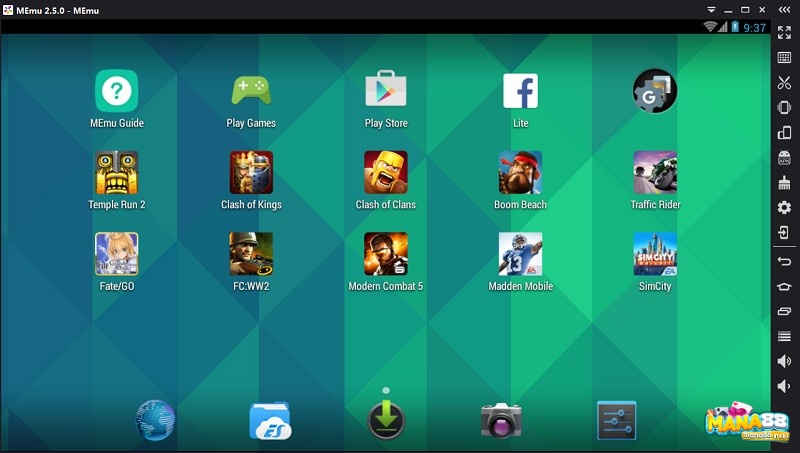The width and height of the screenshot is (800, 453).
Task: Start the Boom Beach game
Action: (520, 172)
